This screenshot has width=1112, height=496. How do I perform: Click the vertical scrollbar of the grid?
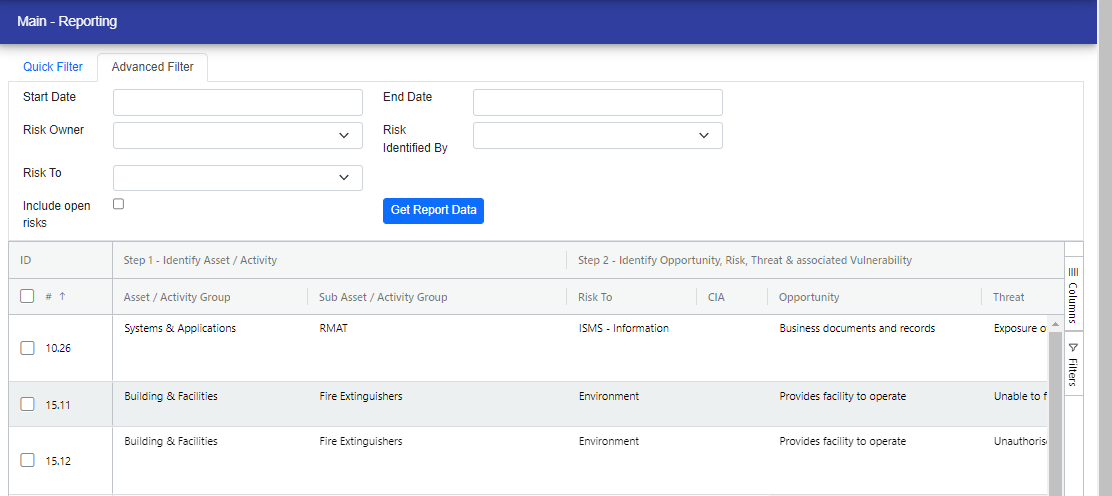pyautogui.click(x=1054, y=410)
